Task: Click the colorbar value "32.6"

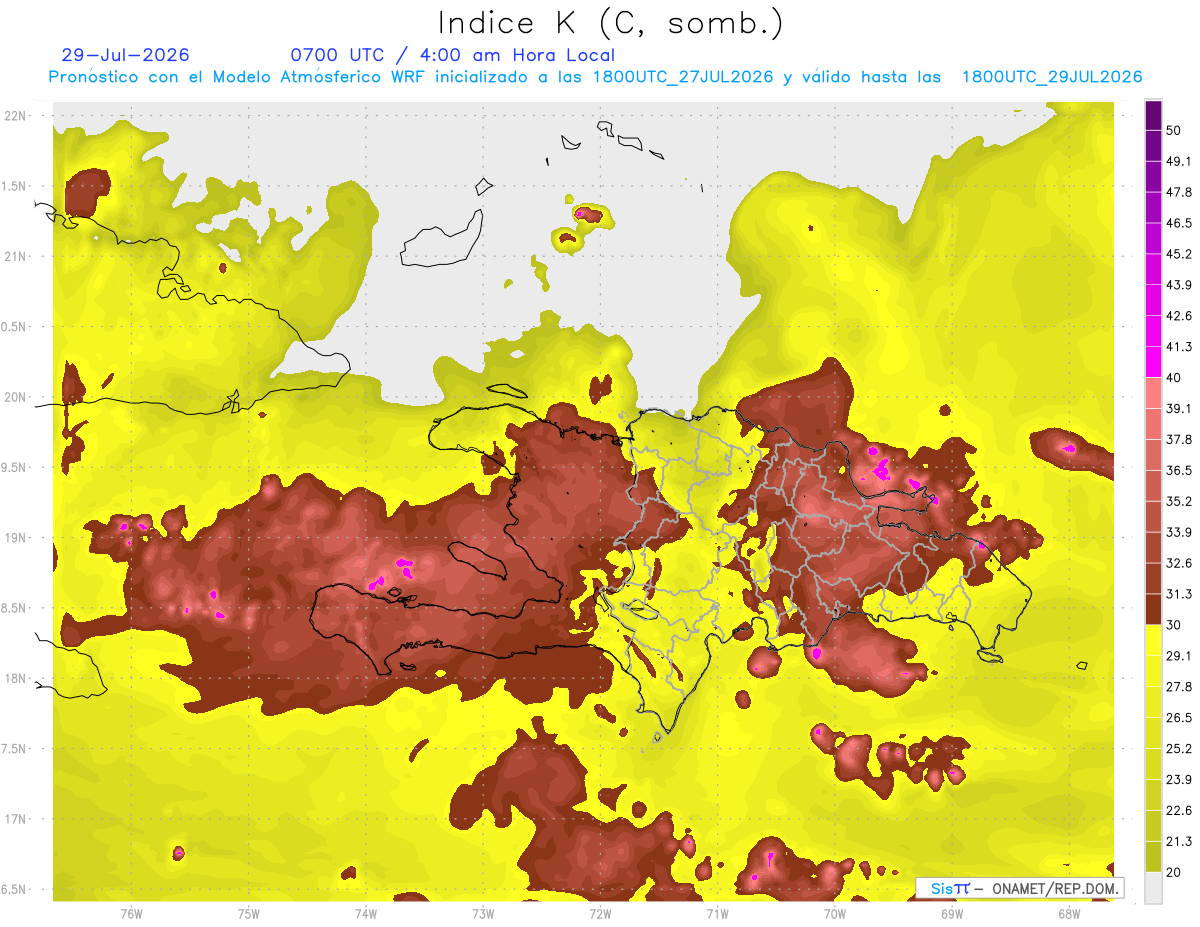Action: [1178, 563]
